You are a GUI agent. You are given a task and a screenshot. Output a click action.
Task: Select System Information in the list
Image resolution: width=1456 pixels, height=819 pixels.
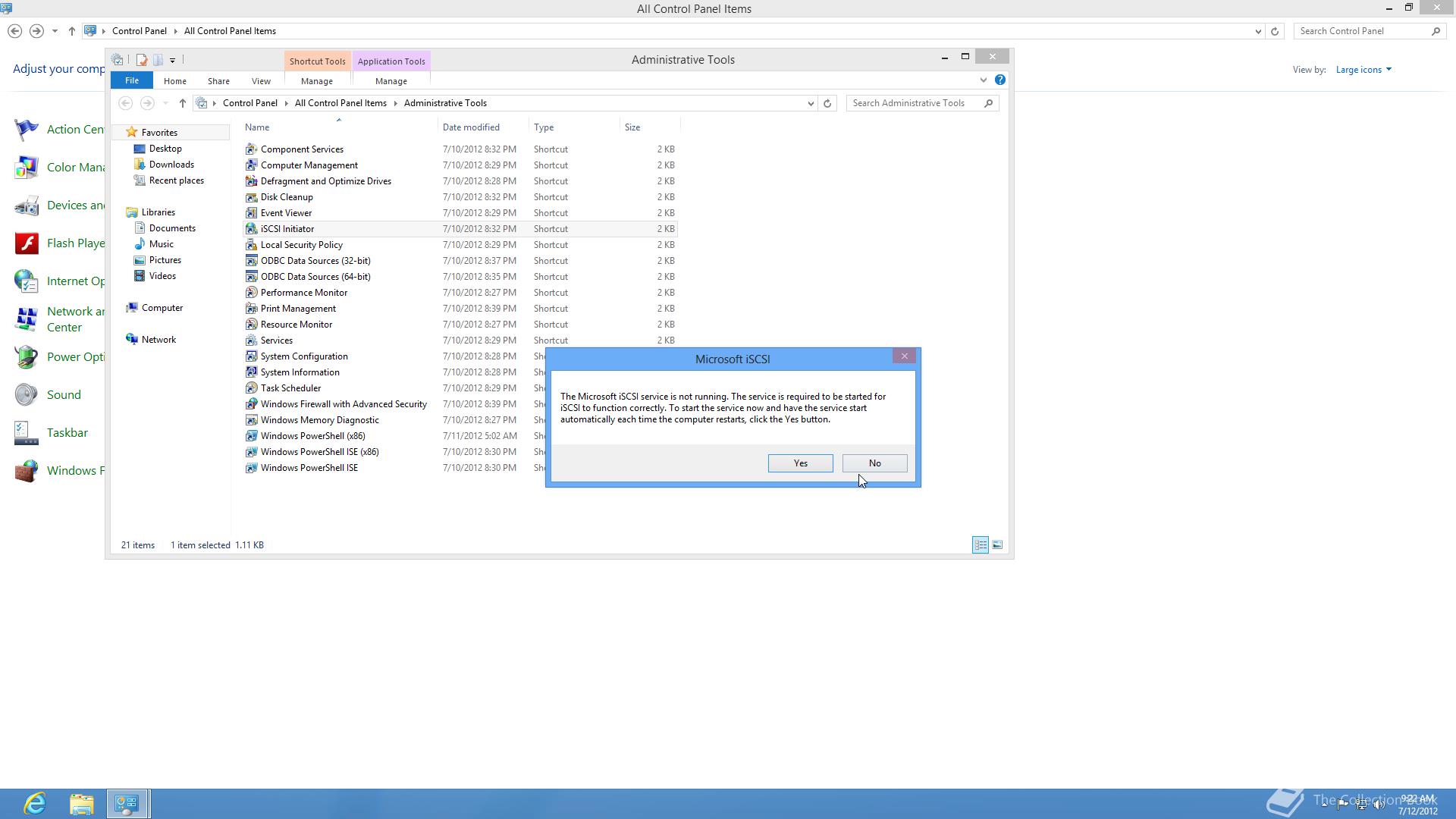(300, 372)
